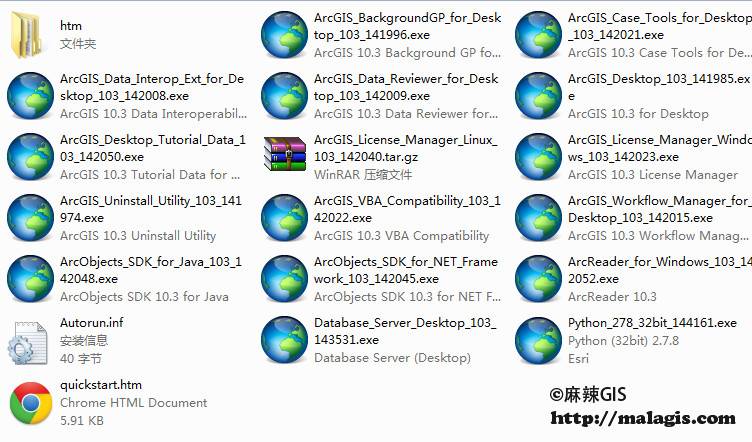Click the Chrome icon for quickstart.htm
Screen dimensions: 752x442
[x=31, y=403]
